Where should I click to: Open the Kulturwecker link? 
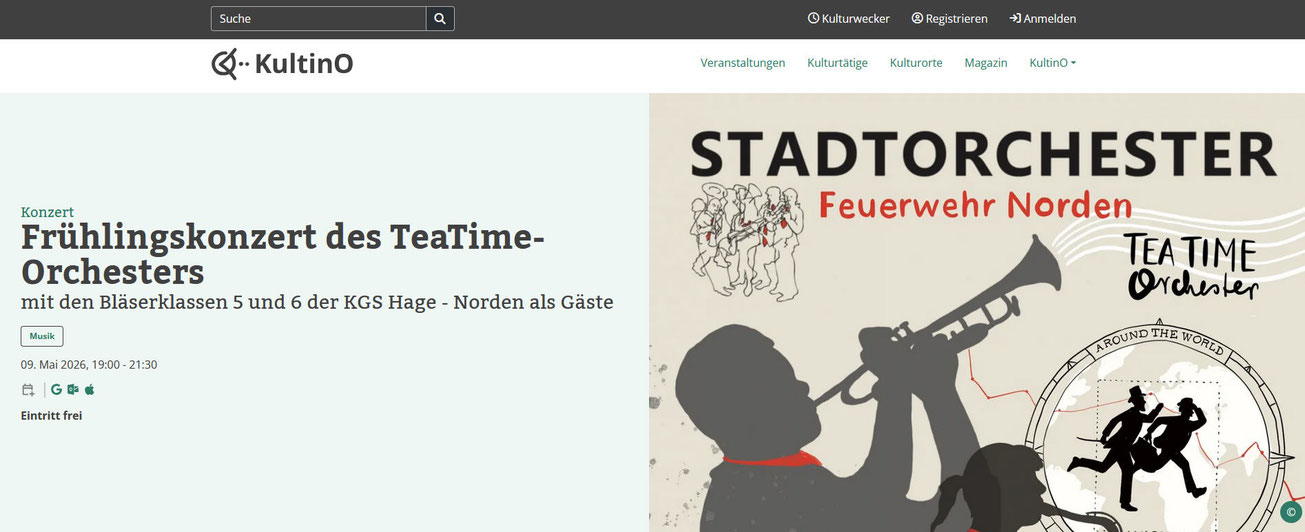(848, 19)
